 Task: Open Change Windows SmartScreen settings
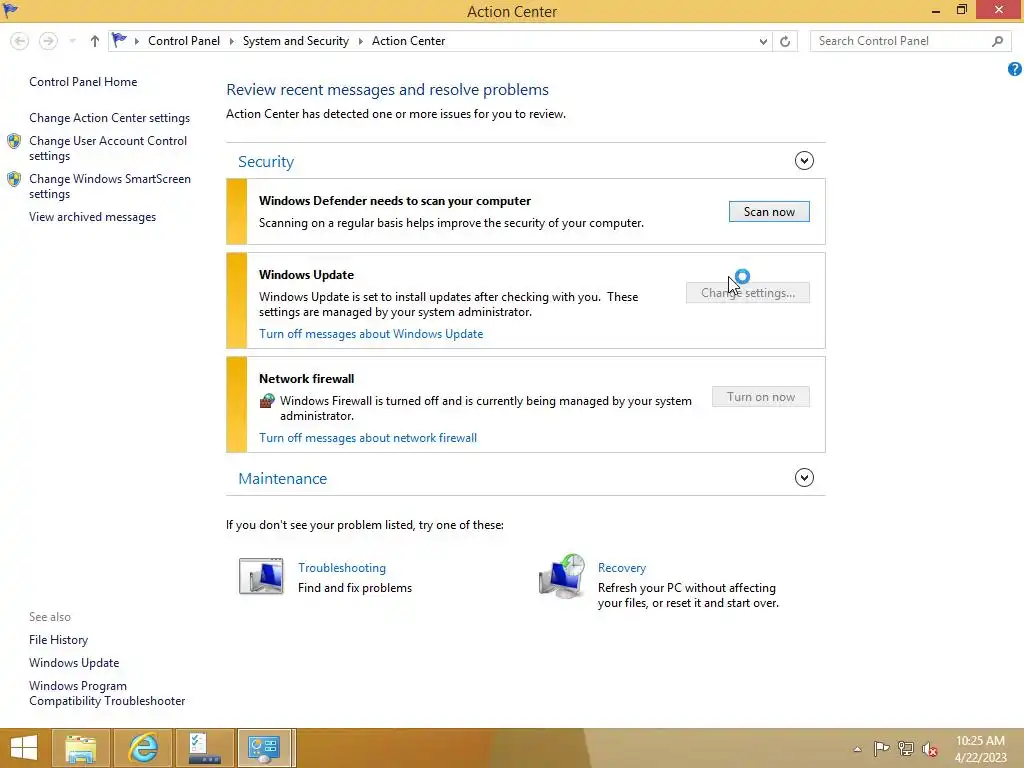(110, 186)
